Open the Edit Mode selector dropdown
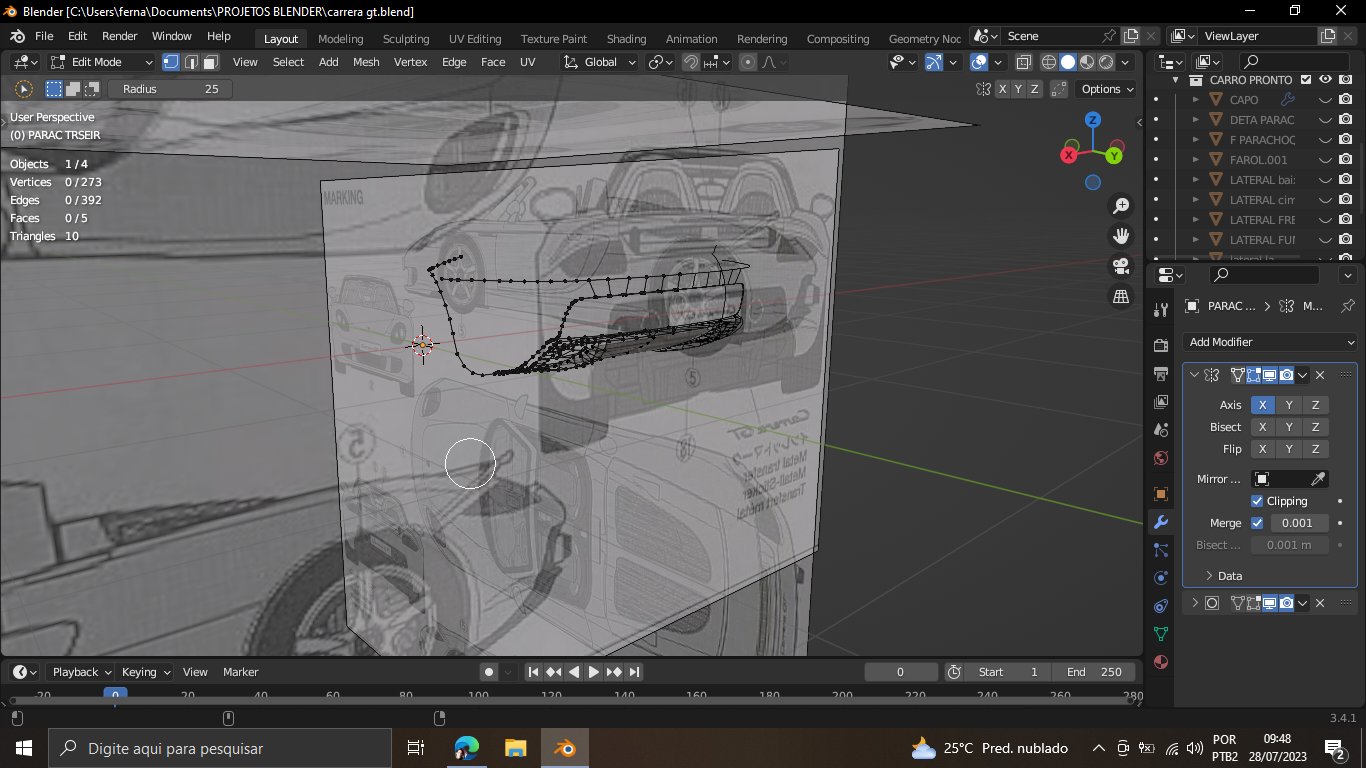 (x=102, y=62)
